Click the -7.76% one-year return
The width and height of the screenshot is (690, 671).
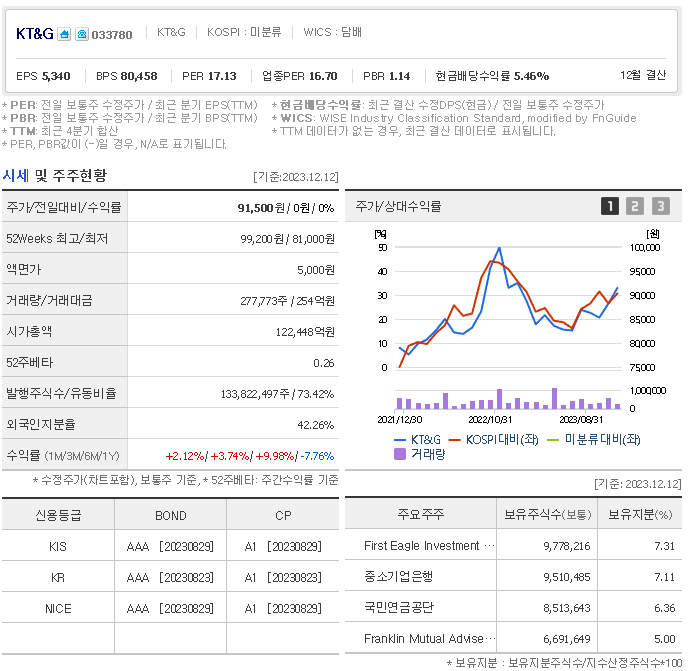point(317,456)
